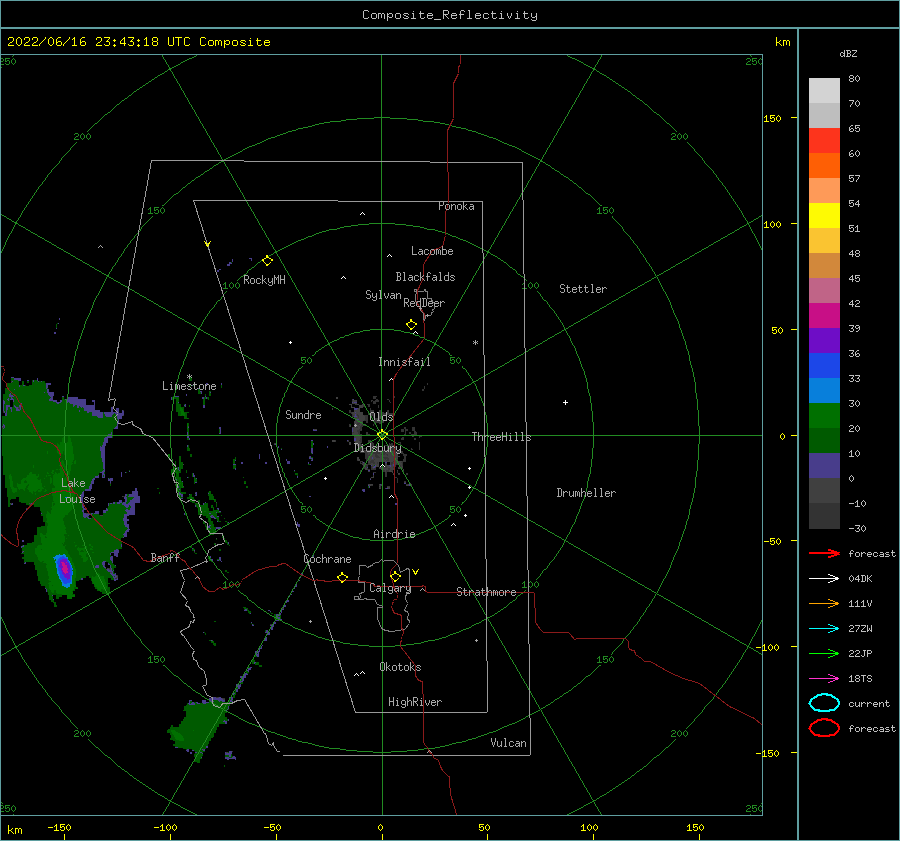Click the HighRiver label

[x=415, y=702]
